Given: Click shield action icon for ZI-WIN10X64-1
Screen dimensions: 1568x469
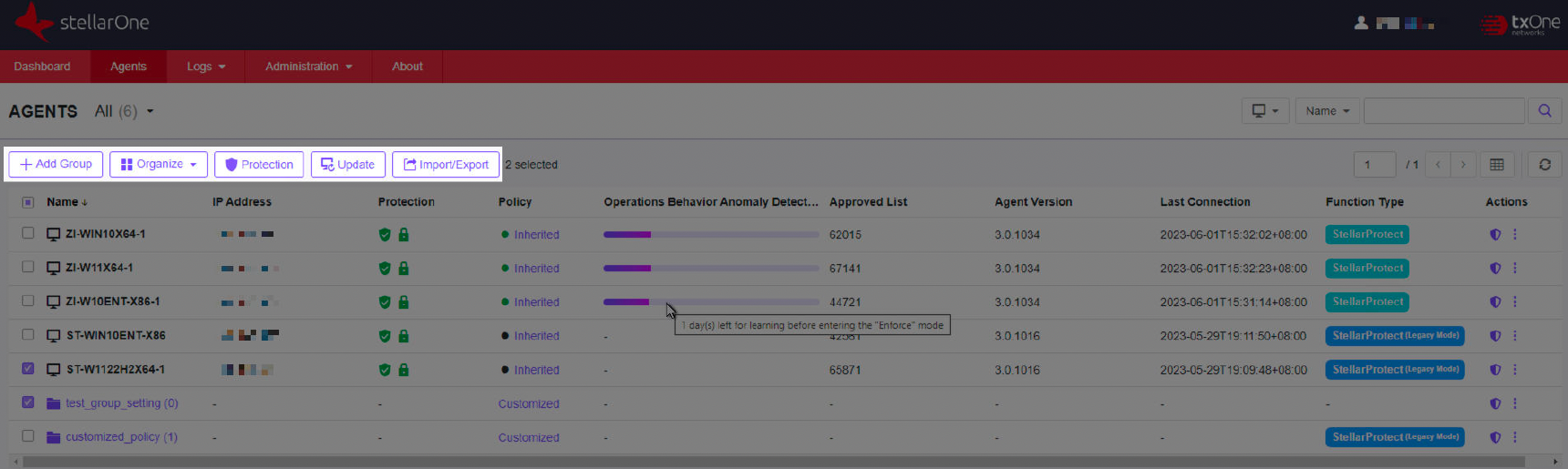Looking at the screenshot, I should 1495,235.
